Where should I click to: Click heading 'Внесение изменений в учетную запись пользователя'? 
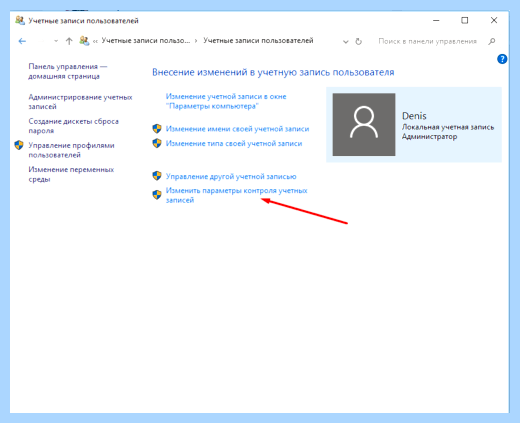tap(273, 72)
